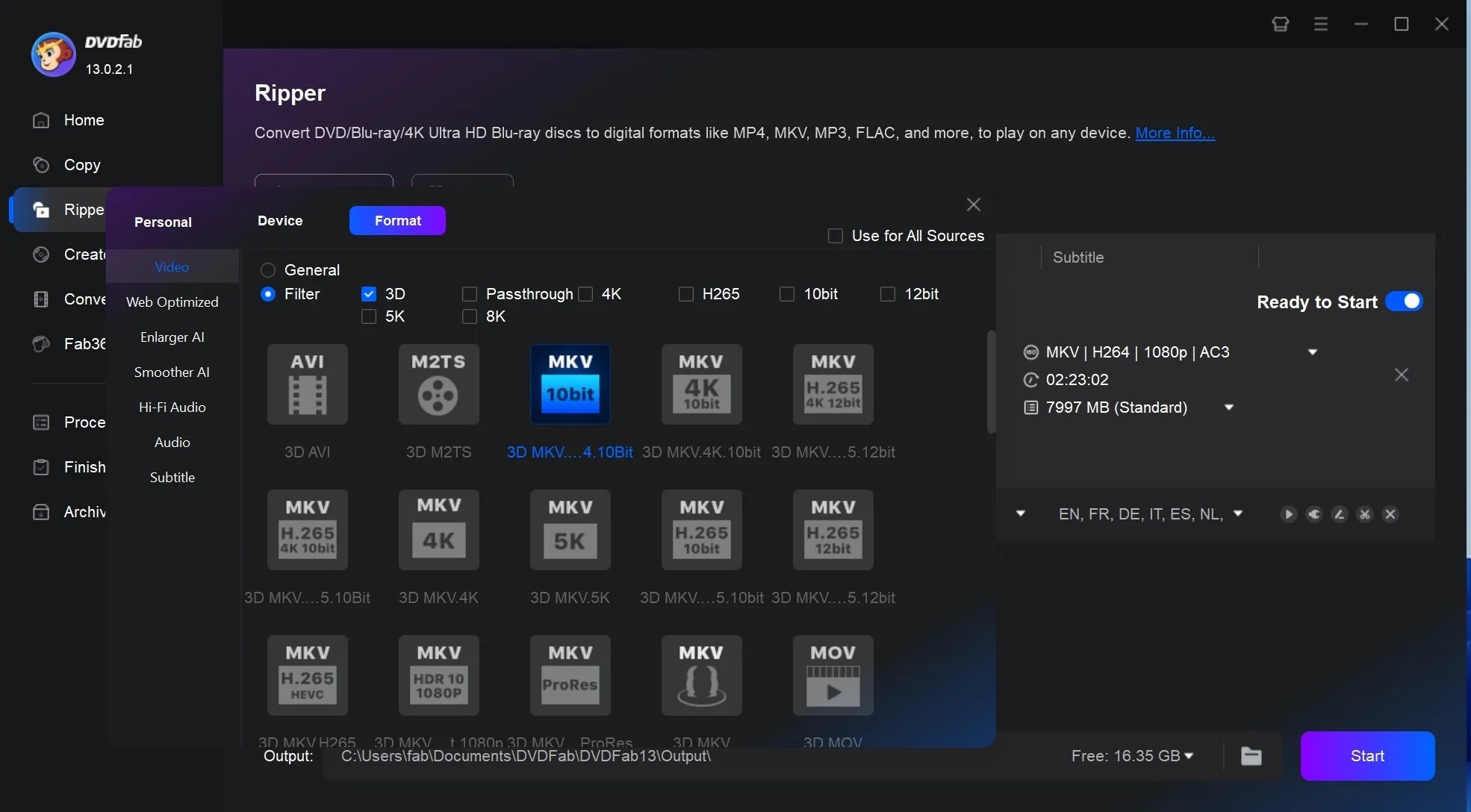Check the 4K format option
The image size is (1471, 812).
(x=586, y=294)
